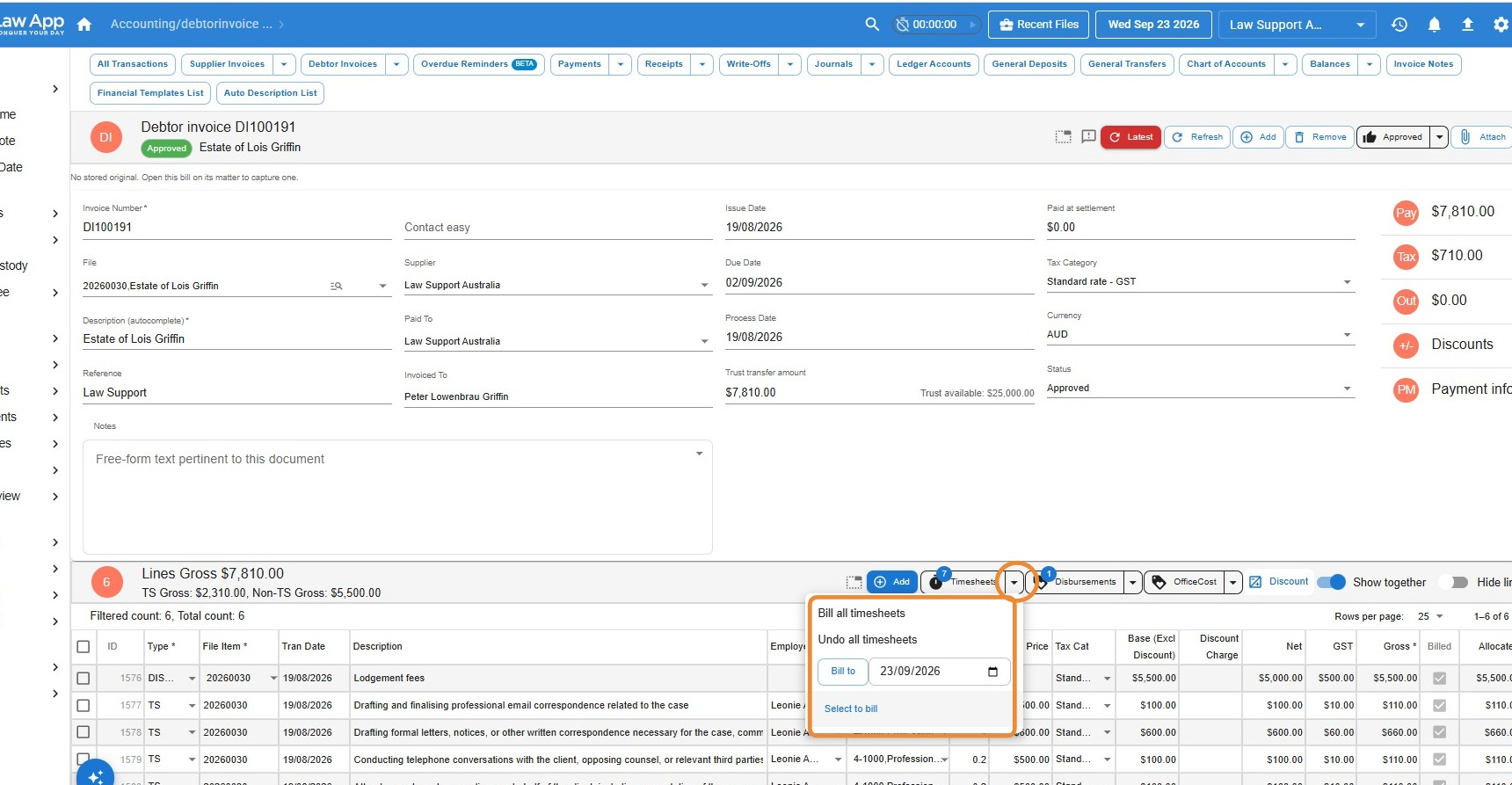
Task: Check the row 1578 checkbox
Action: (84, 732)
